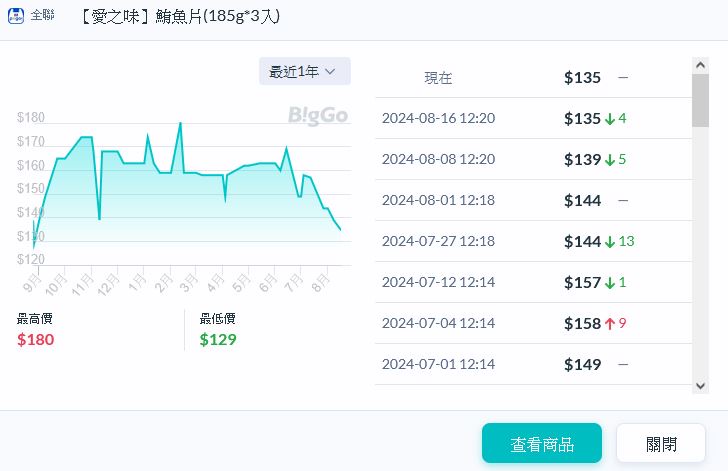Select the 2024-07-01 12:14 price entry

(532, 364)
